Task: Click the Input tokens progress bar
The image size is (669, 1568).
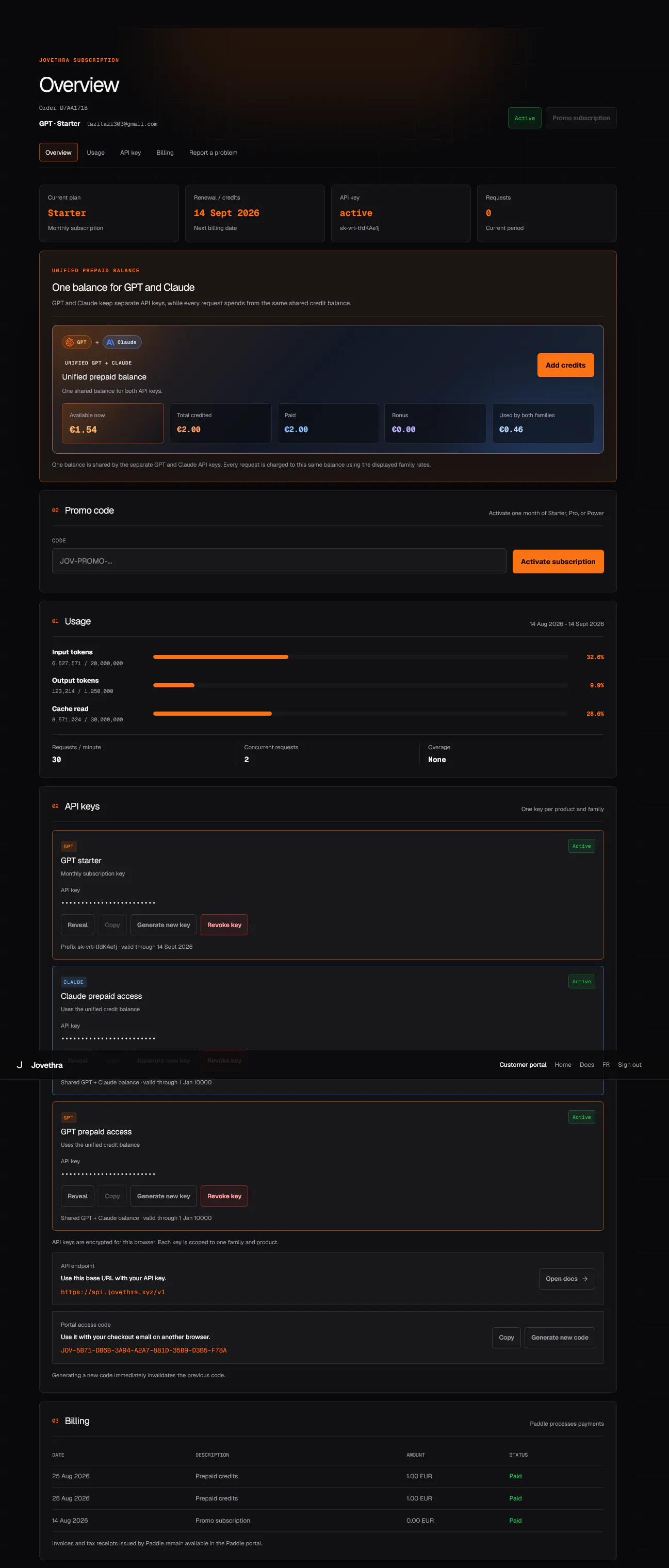Action: (x=361, y=657)
